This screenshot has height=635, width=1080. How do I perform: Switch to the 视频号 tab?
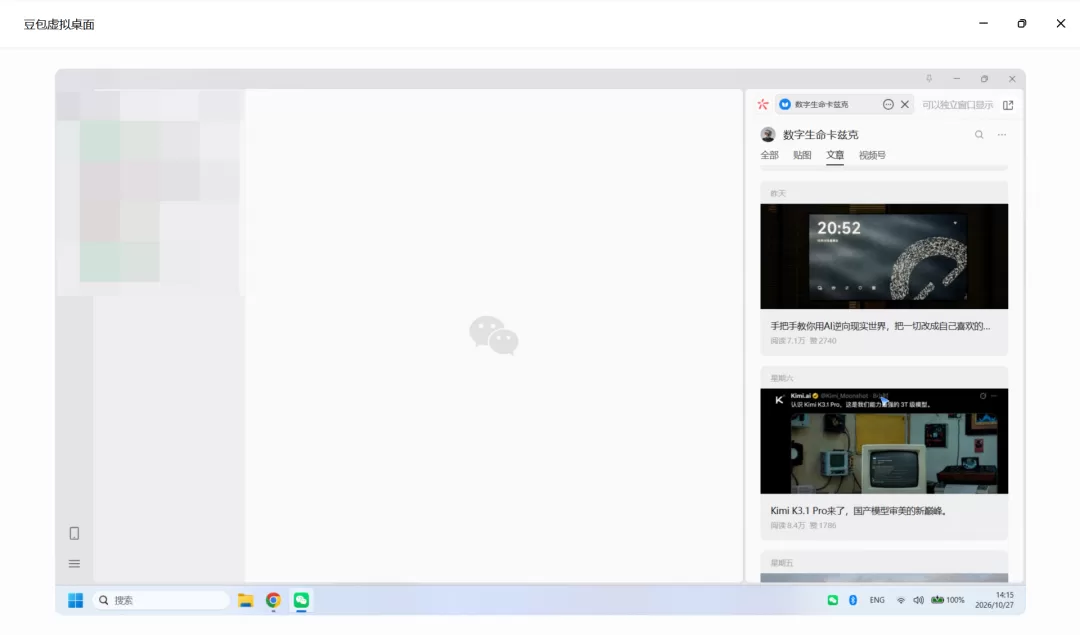[872, 156]
